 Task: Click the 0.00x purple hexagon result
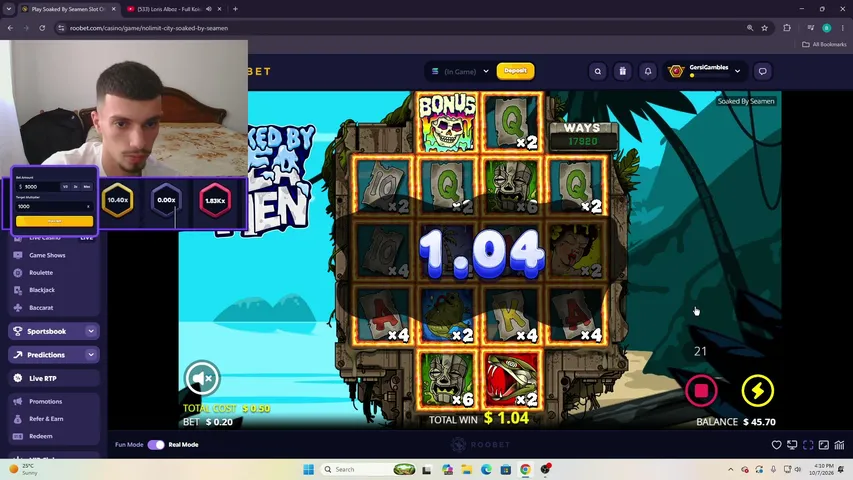click(166, 200)
